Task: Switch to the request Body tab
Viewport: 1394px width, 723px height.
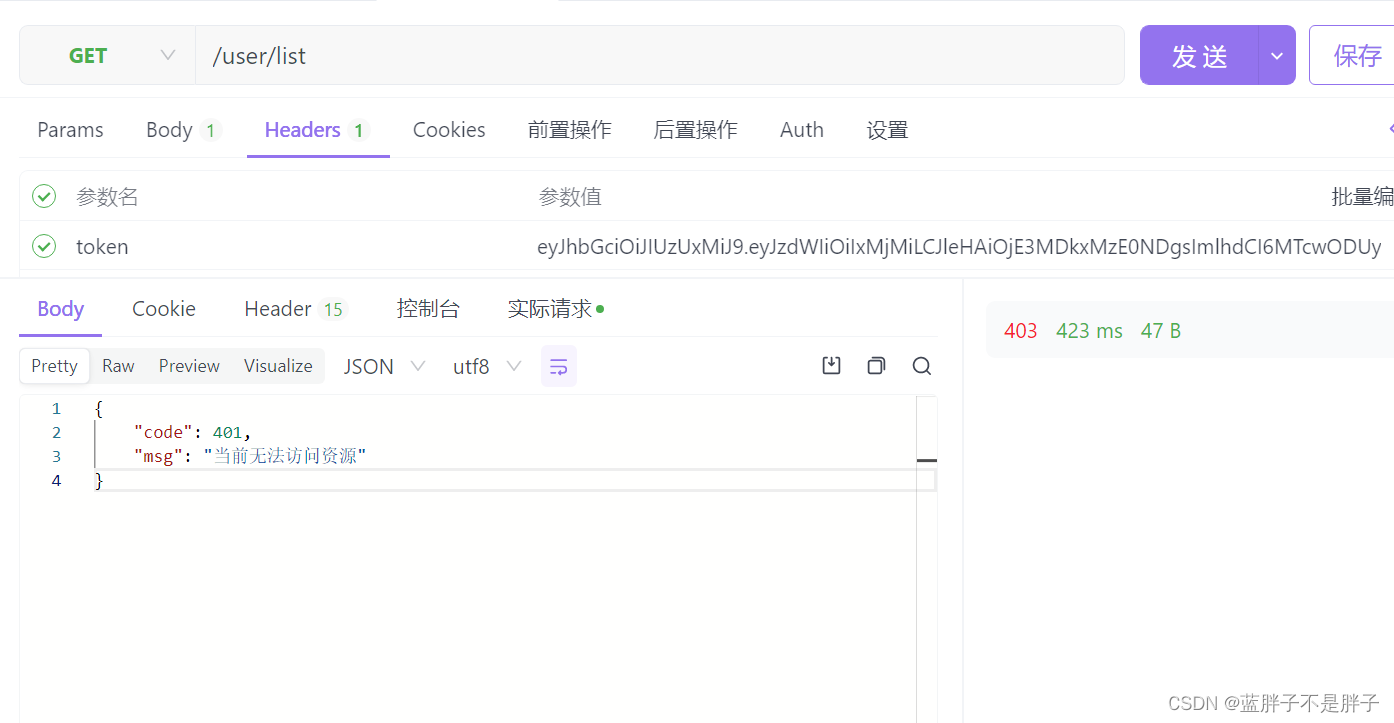Action: click(x=183, y=130)
